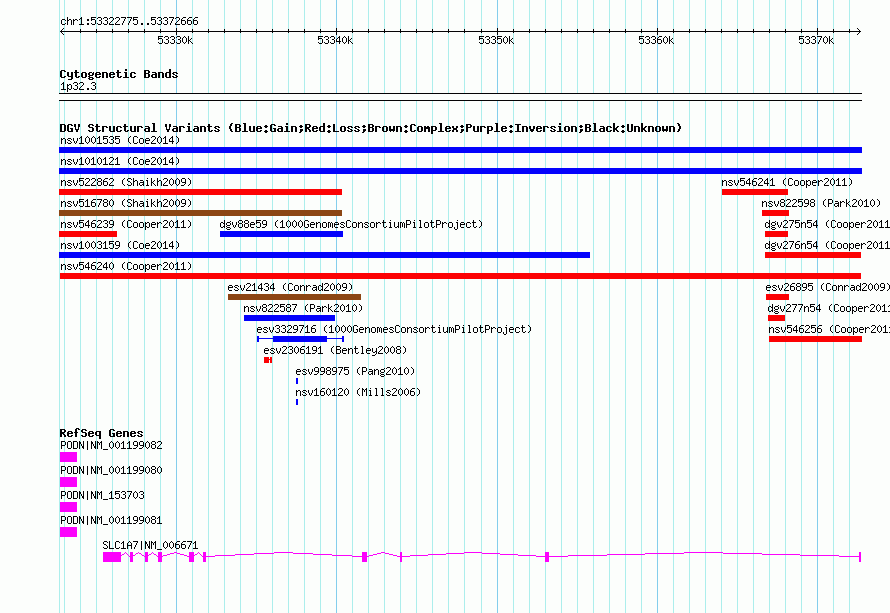The width and height of the screenshot is (890, 613).
Task: Open the esv26895 (Conrad2009) red bar
Action: 777,297
